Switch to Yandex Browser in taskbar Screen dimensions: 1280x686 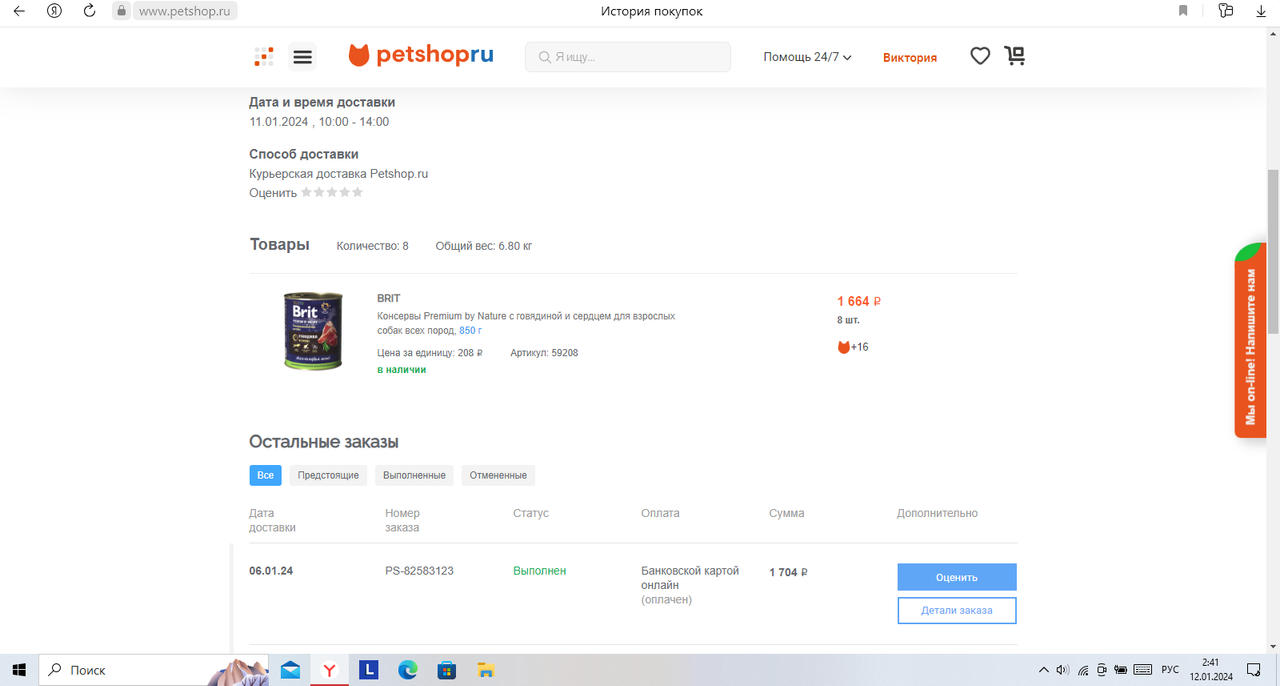coord(328,670)
